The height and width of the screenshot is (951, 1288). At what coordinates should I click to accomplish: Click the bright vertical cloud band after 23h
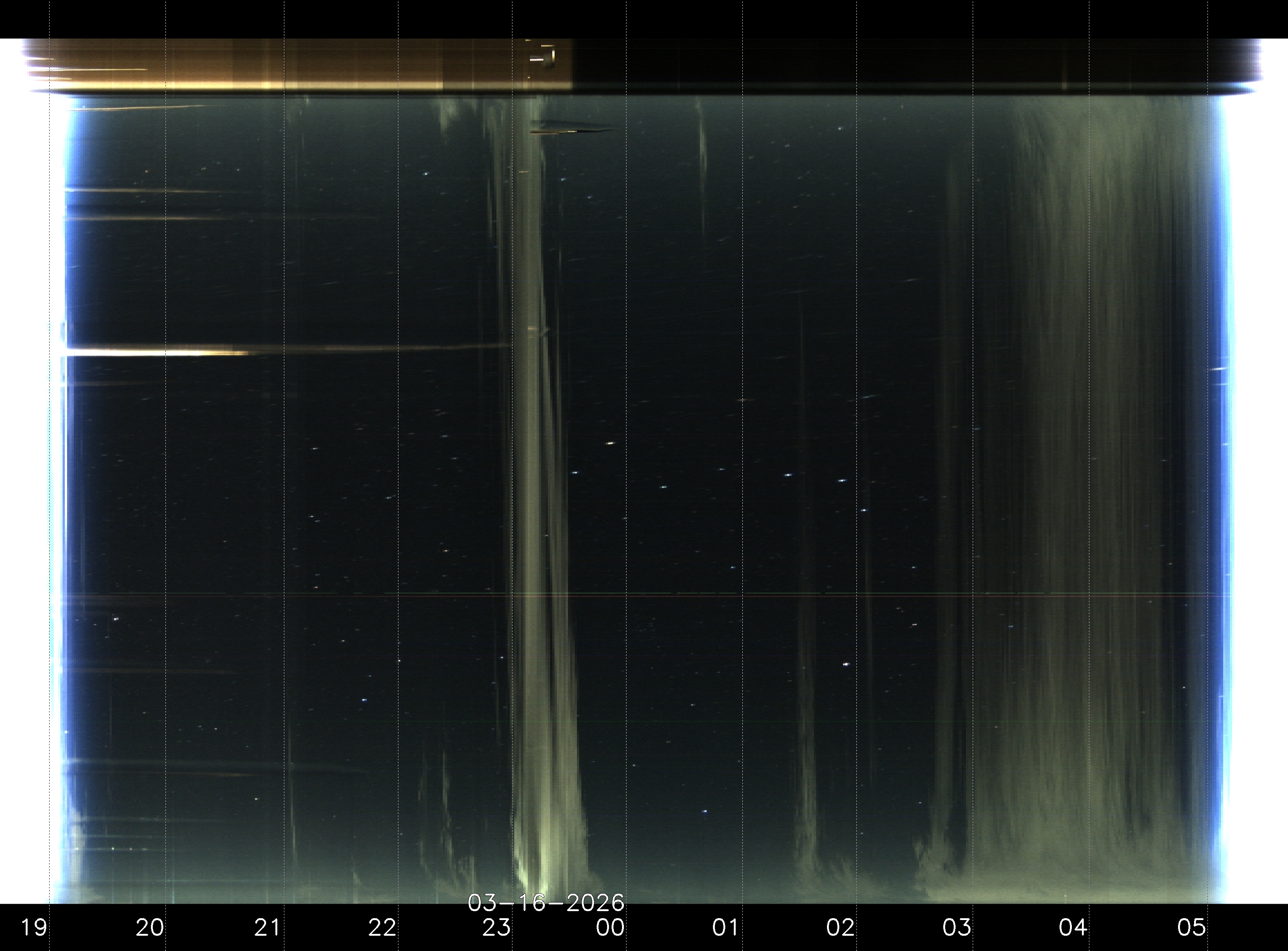pos(533,461)
